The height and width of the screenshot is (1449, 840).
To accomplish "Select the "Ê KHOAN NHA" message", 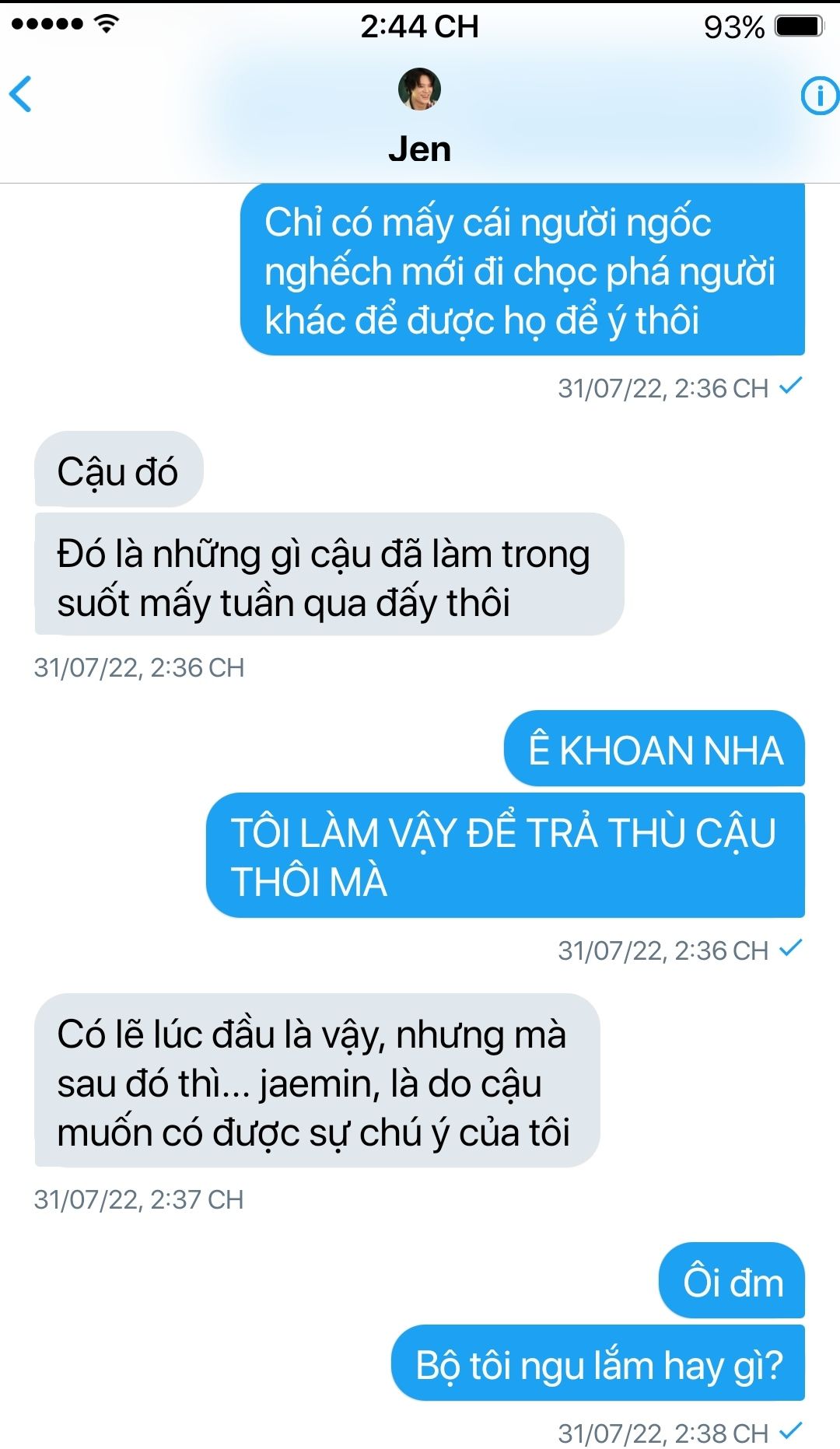I will point(654,748).
